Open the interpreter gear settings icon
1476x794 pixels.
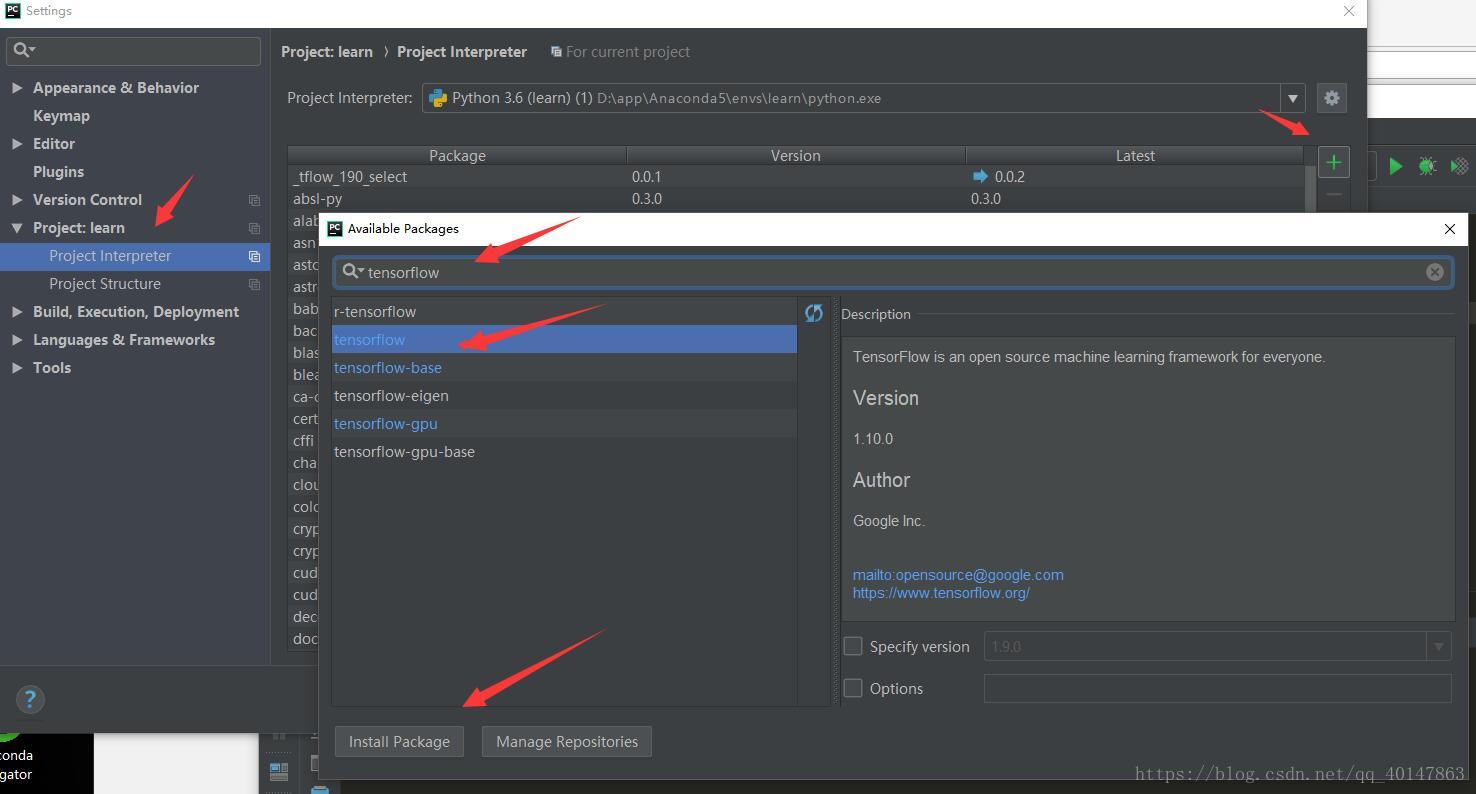(x=1331, y=98)
